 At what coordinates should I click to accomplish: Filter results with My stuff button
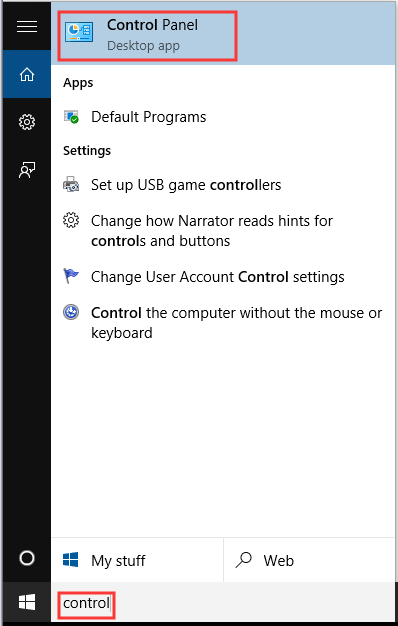(137, 560)
